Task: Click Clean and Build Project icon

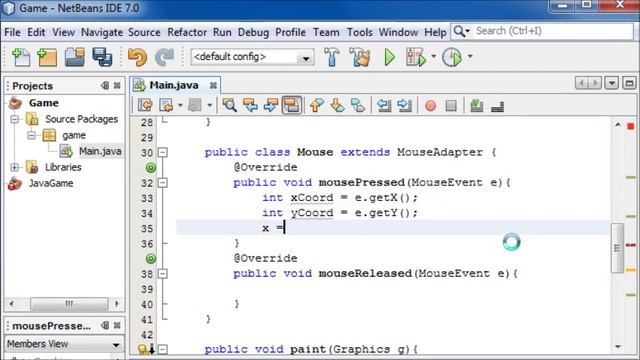Action: point(360,57)
